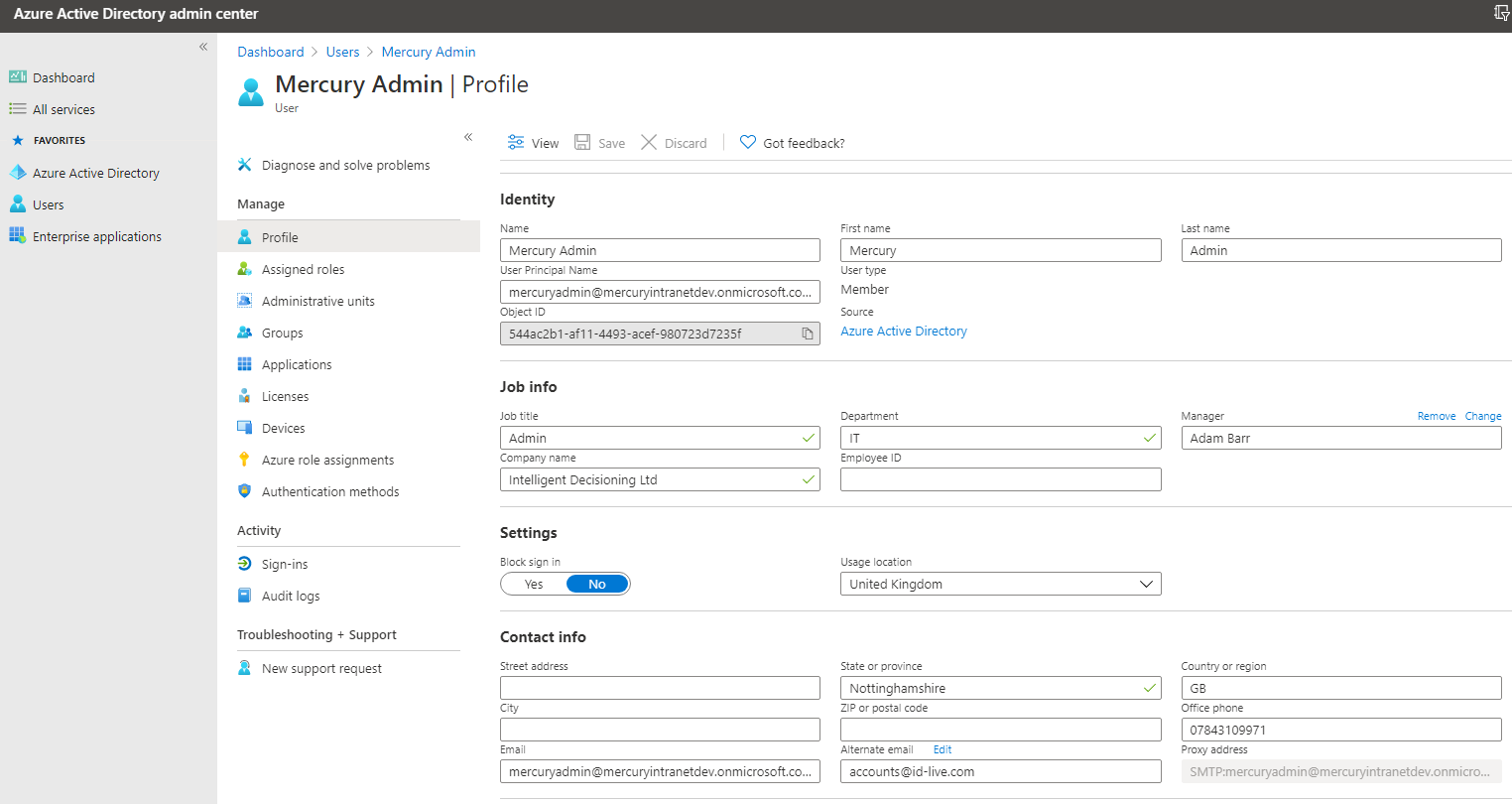Click the Sign-ins arrow icon
The width and height of the screenshot is (1512, 804).
pyautogui.click(x=245, y=564)
